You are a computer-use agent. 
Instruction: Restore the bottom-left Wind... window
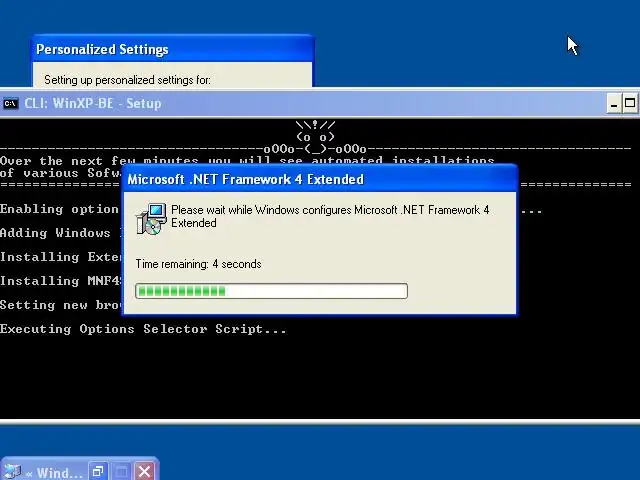pyautogui.click(x=98, y=471)
